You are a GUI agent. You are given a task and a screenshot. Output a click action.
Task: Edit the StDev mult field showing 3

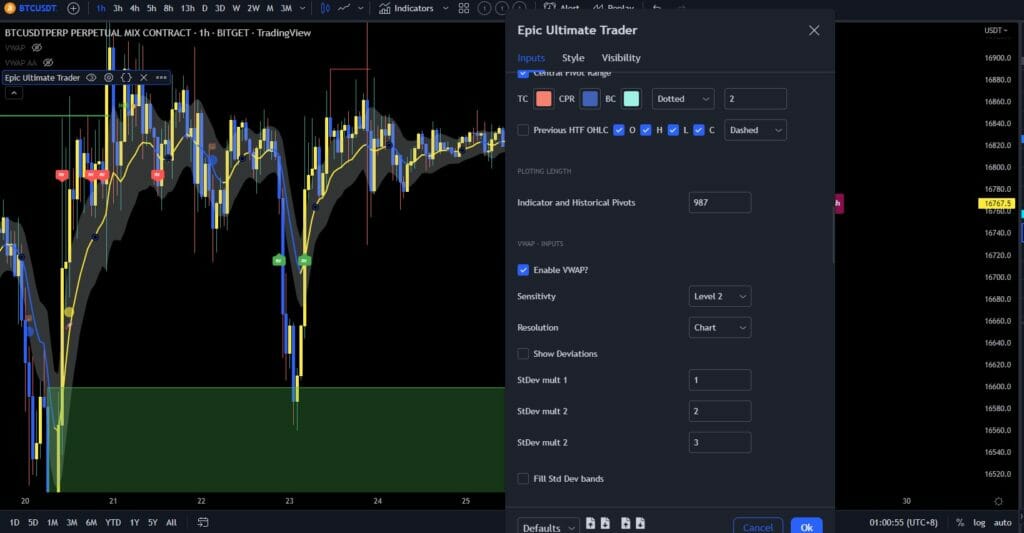point(720,443)
